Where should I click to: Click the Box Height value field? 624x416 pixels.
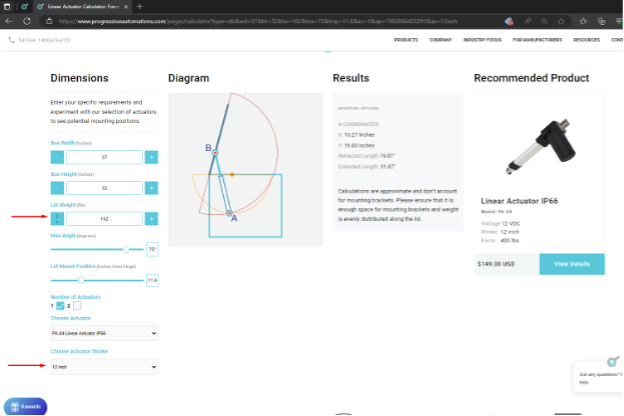[x=104, y=188]
